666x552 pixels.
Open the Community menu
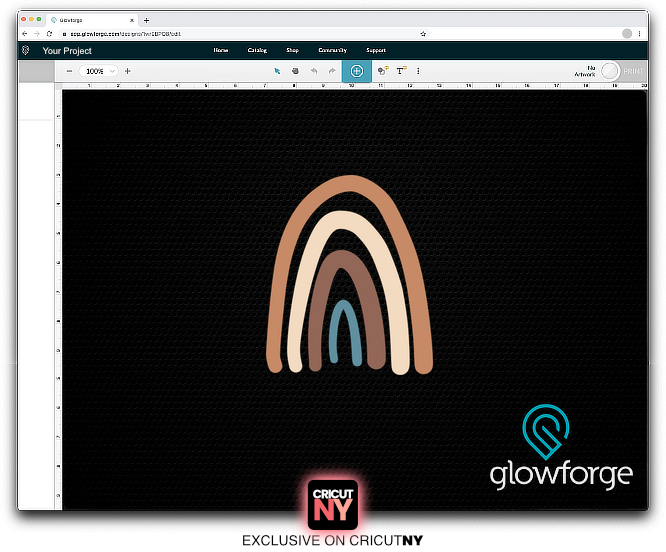(x=332, y=50)
